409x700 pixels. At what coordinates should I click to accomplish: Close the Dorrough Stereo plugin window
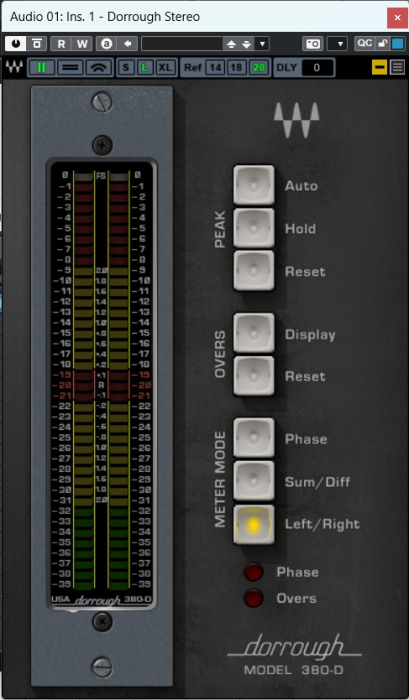397,18
